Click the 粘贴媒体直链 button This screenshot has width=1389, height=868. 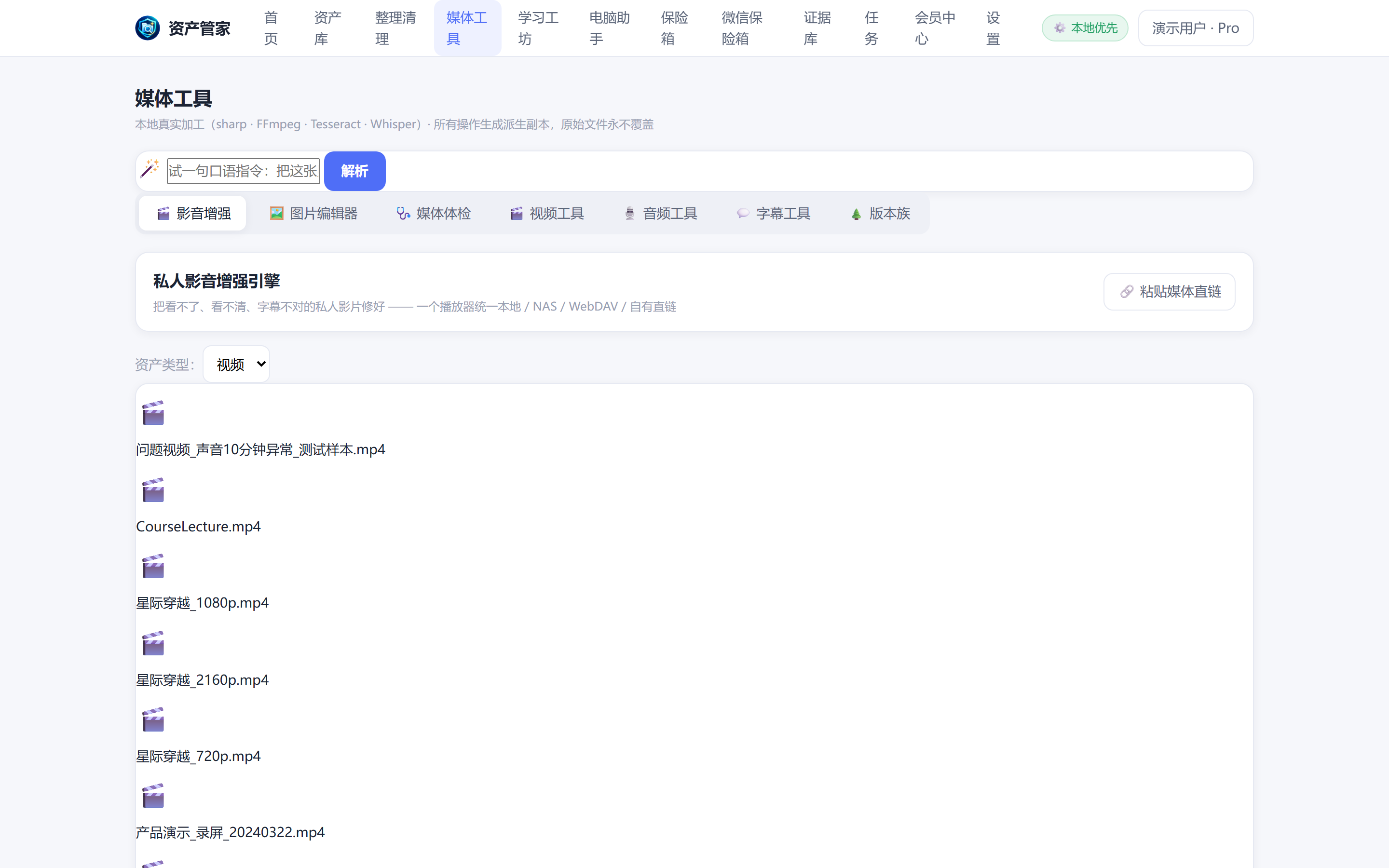coord(1169,292)
